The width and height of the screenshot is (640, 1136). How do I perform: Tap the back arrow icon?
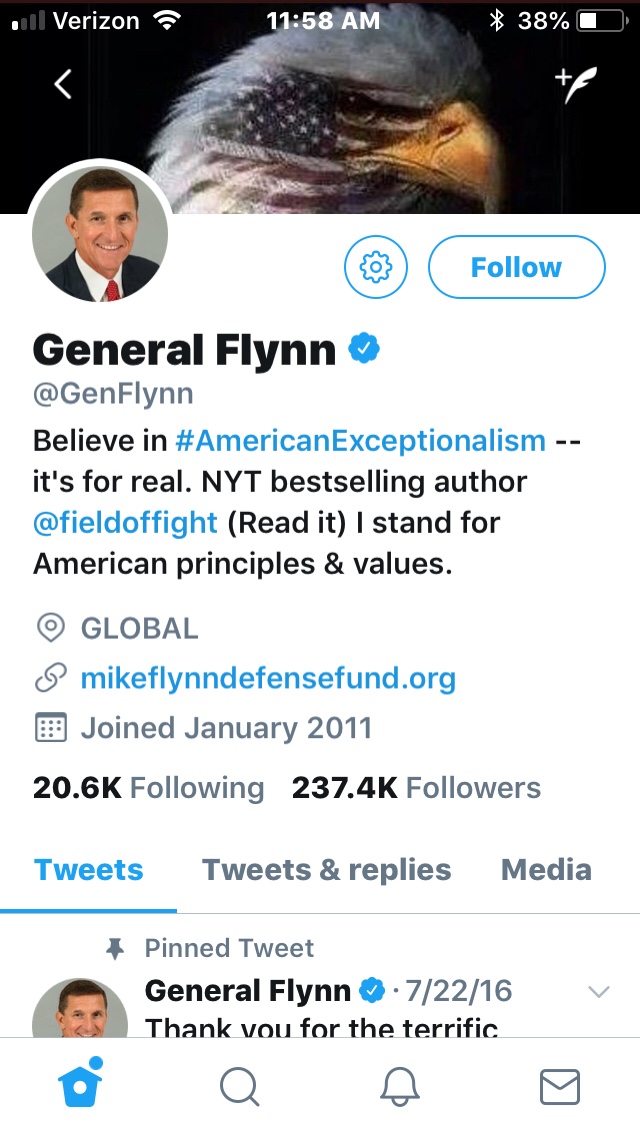(x=63, y=86)
